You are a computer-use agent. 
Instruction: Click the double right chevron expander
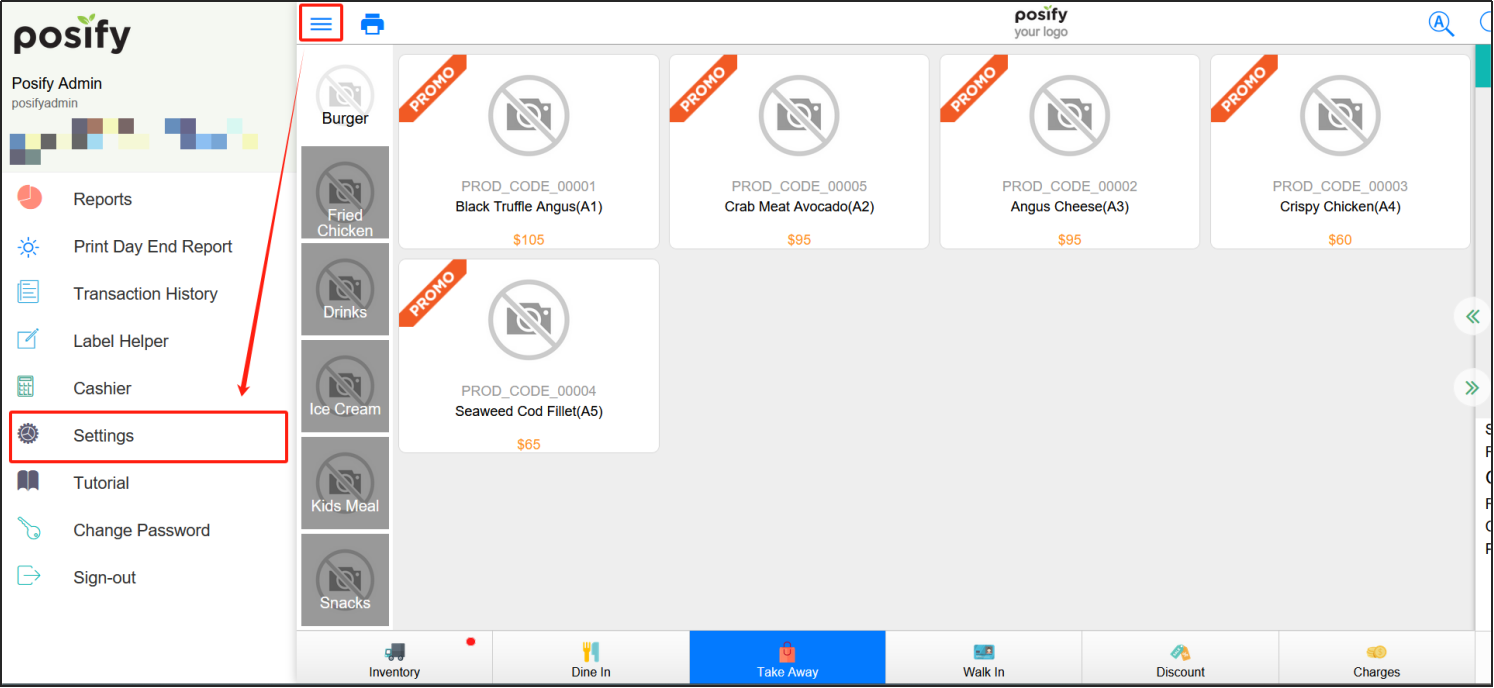[x=1472, y=387]
